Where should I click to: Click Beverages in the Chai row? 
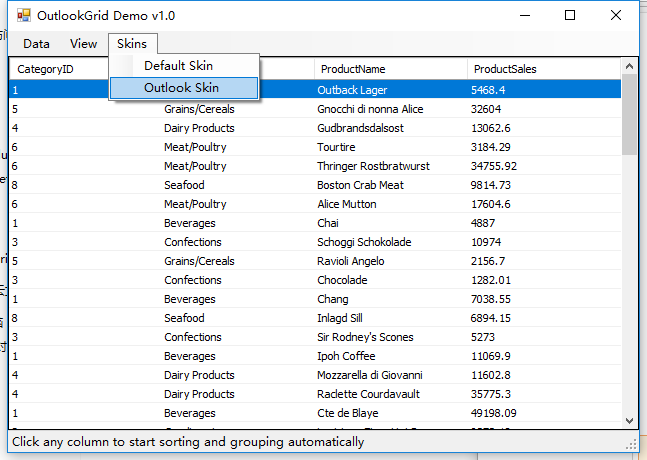click(189, 223)
